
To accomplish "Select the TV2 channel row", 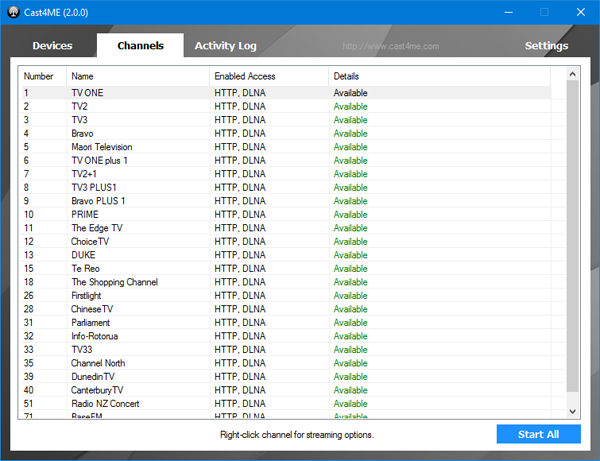I will [285, 106].
